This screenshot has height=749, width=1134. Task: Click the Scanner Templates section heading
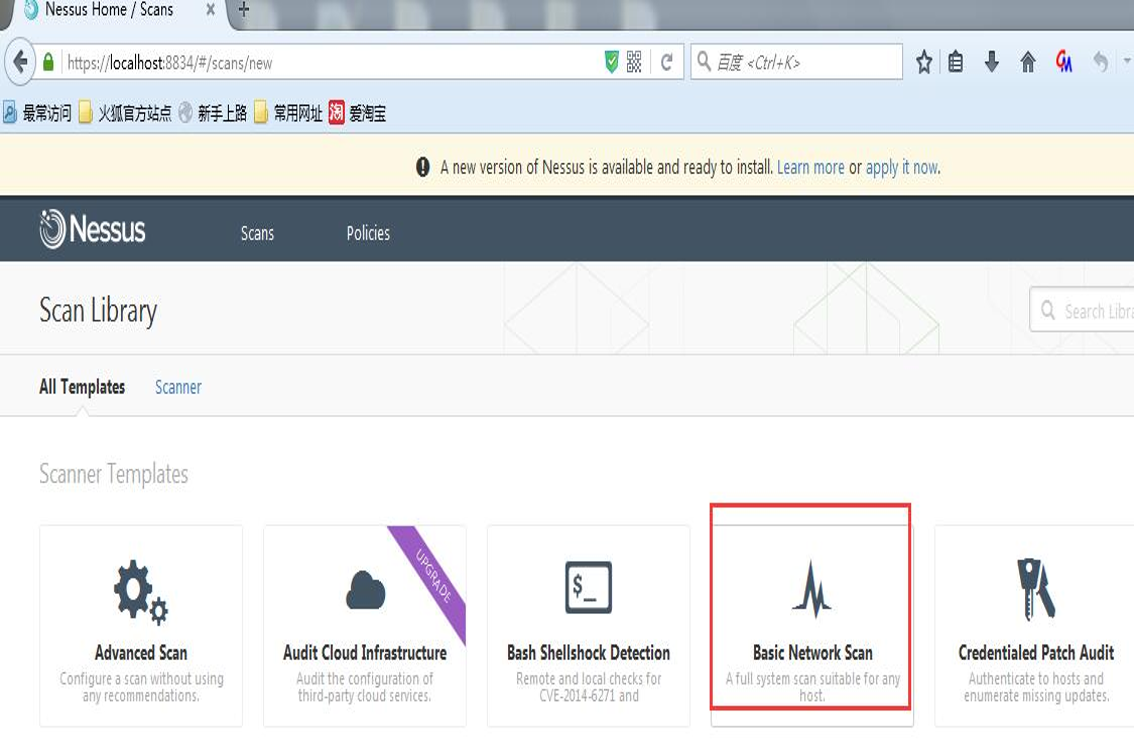coord(114,474)
